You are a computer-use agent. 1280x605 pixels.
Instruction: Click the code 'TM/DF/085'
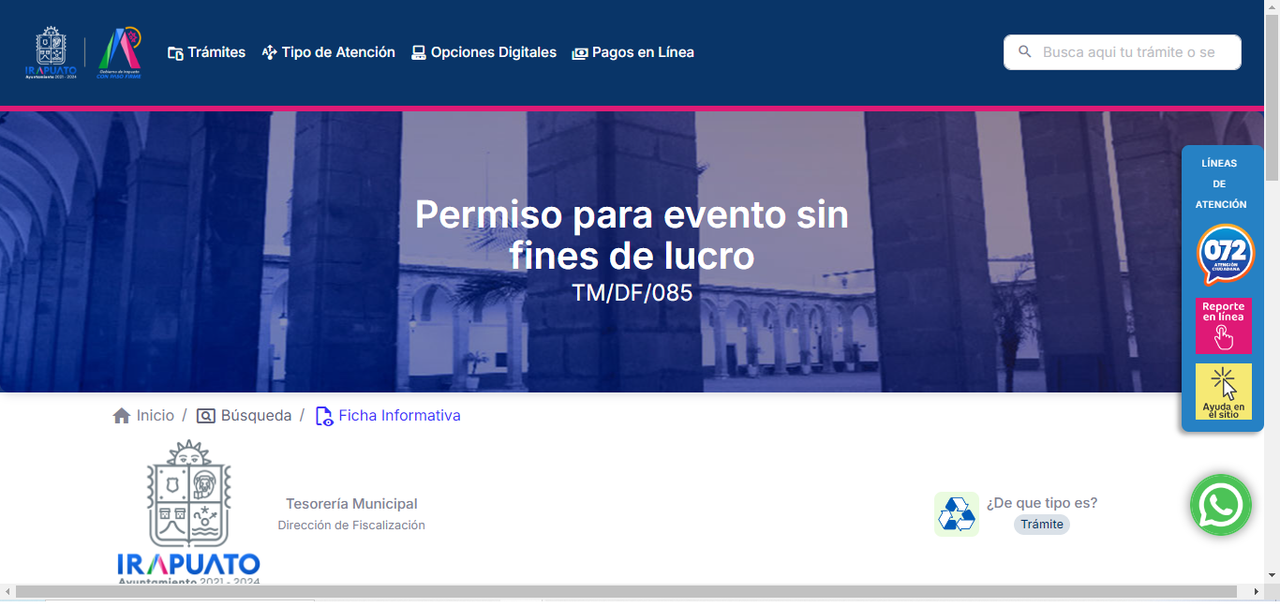click(632, 293)
